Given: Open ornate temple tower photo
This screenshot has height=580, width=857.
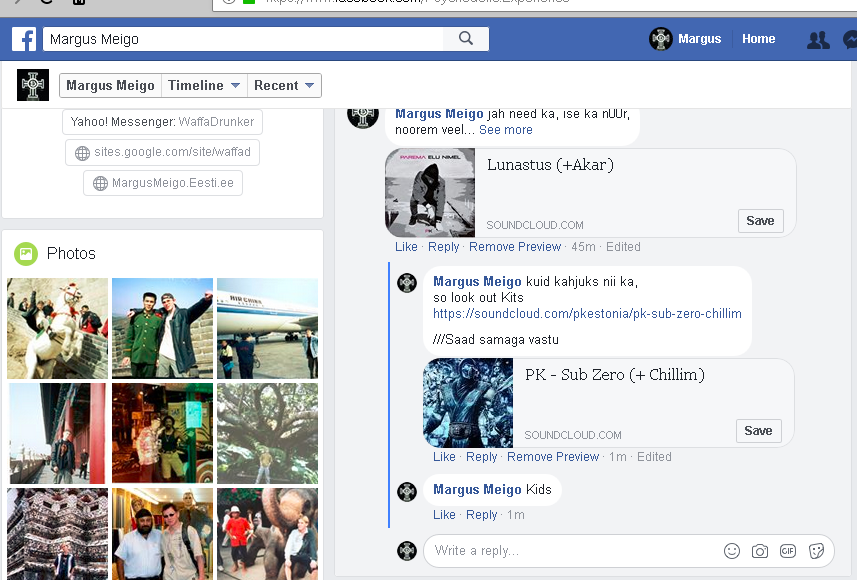Looking at the screenshot, I should (x=57, y=534).
